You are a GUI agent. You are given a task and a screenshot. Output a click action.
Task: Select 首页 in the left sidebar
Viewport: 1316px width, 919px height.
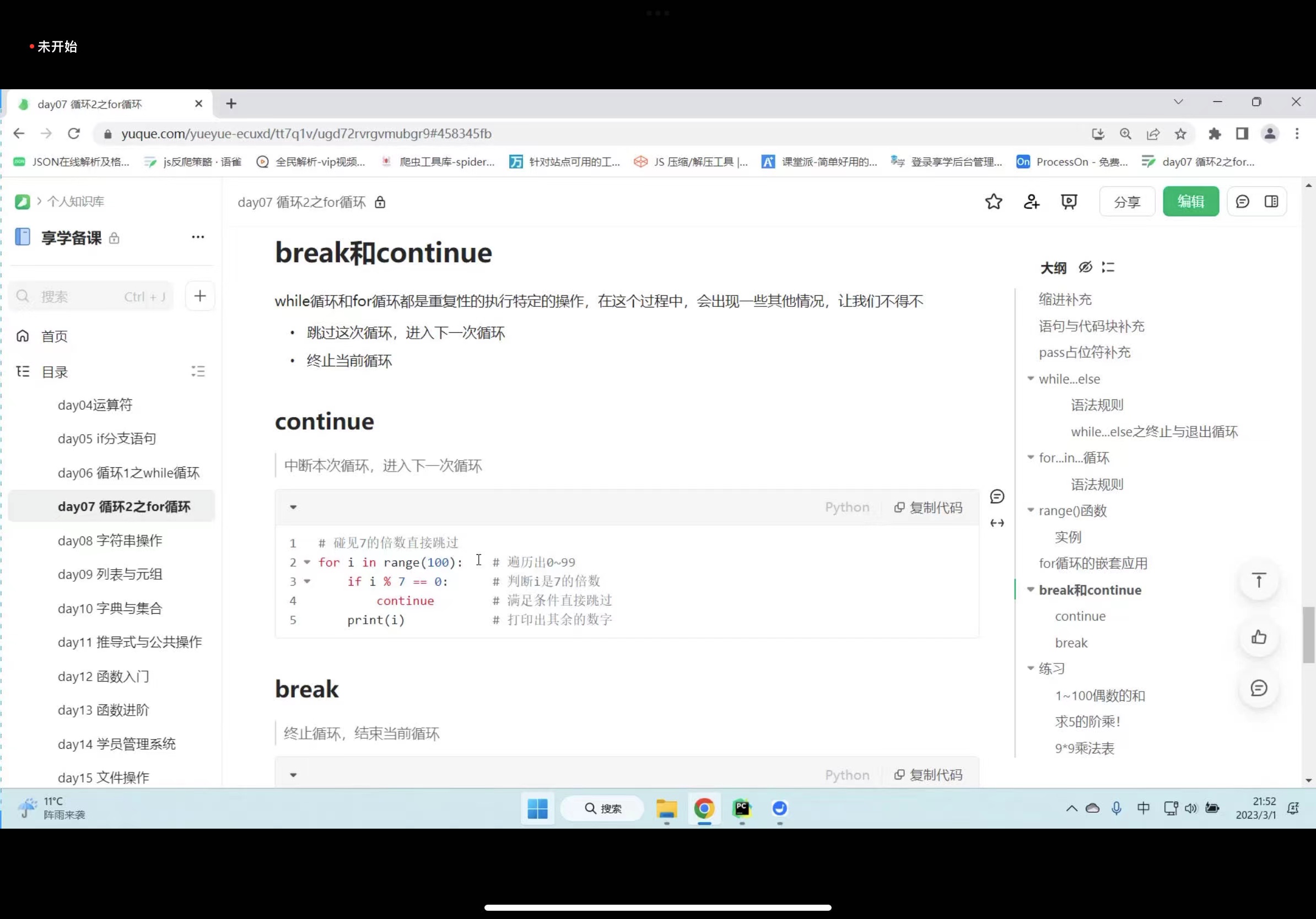tap(54, 336)
